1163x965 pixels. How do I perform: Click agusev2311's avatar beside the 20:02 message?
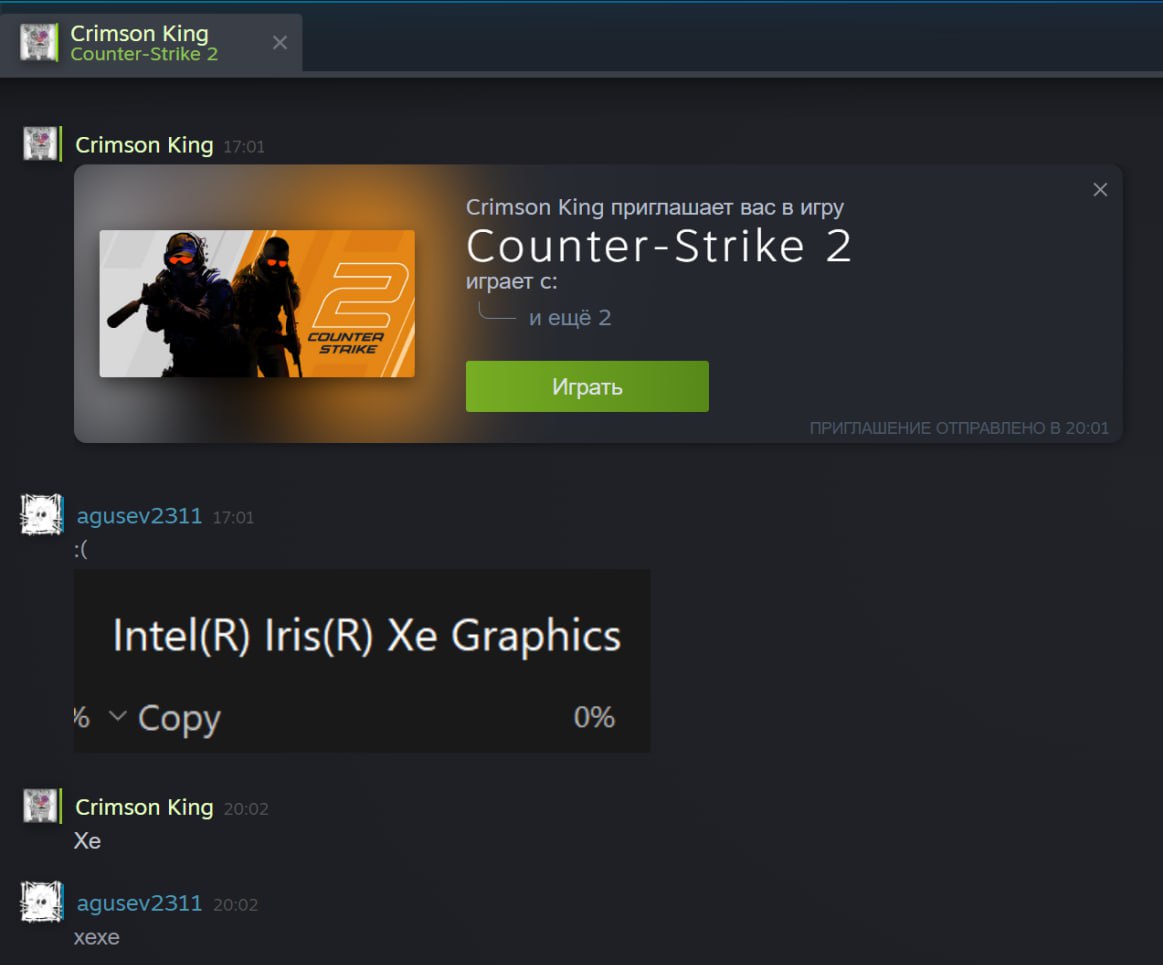(42, 902)
